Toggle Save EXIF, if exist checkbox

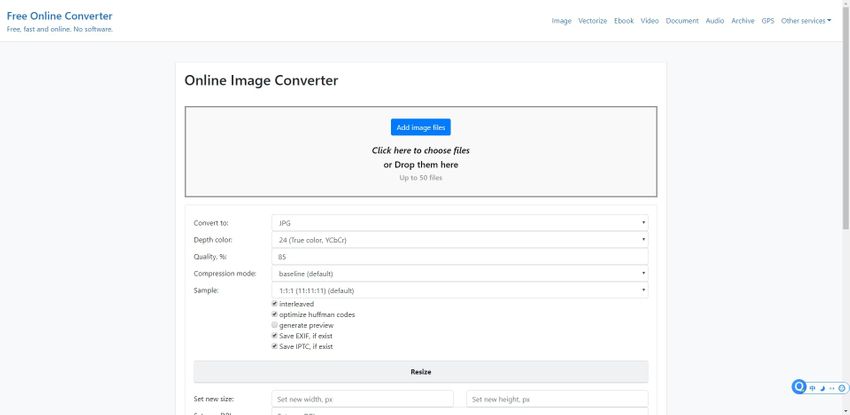point(275,336)
